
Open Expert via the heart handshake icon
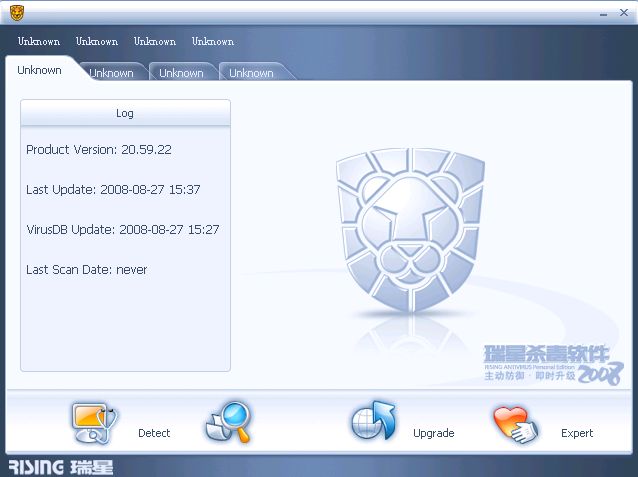[x=515, y=424]
